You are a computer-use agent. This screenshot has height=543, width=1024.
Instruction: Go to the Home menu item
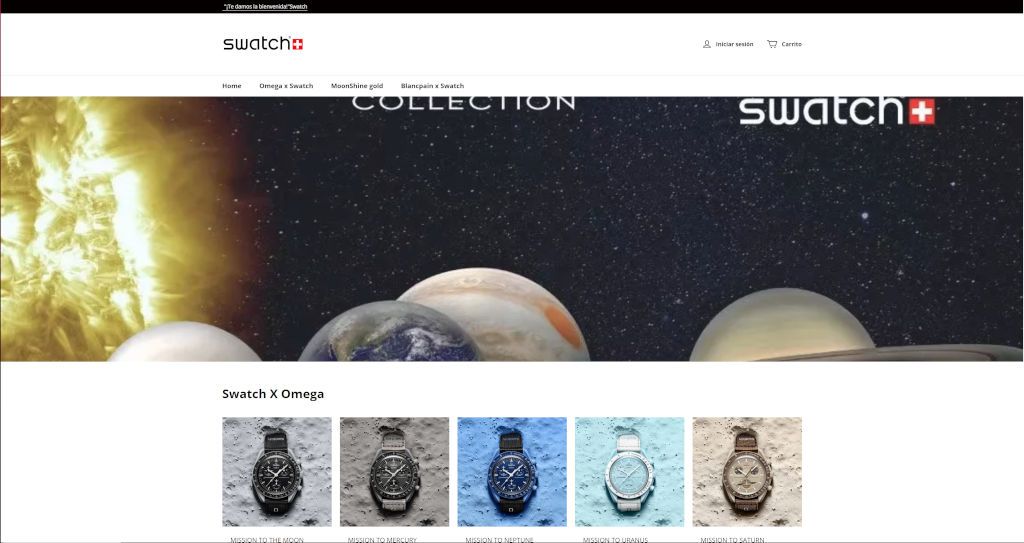click(x=232, y=86)
